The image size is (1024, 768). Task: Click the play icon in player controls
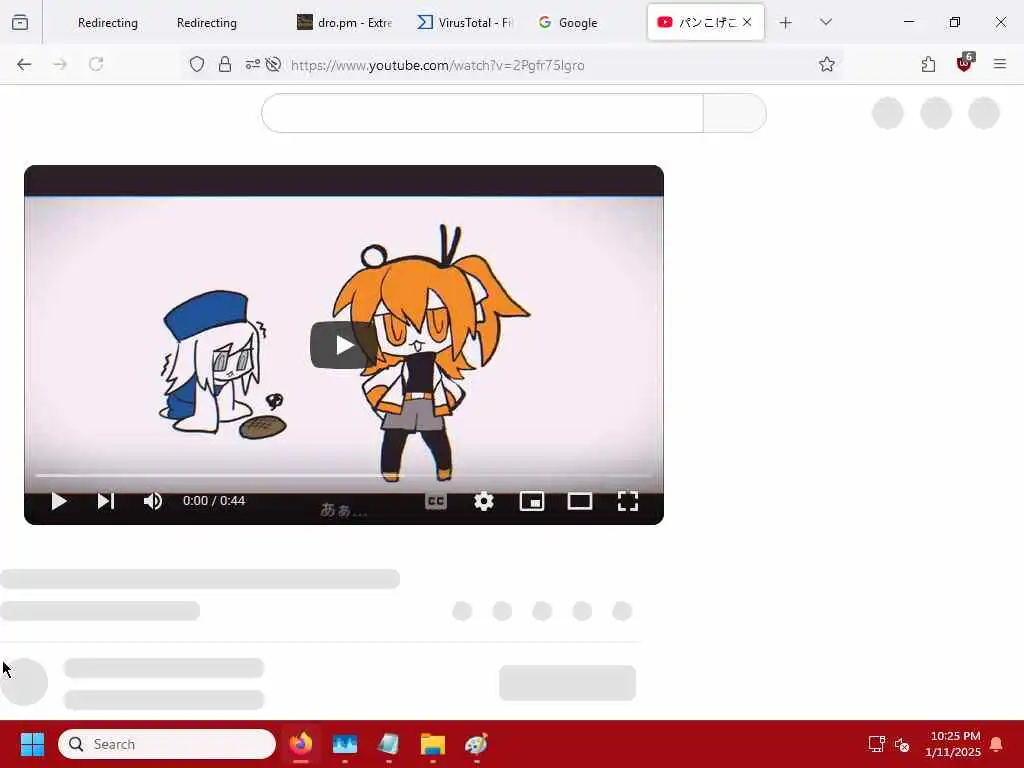(59, 501)
